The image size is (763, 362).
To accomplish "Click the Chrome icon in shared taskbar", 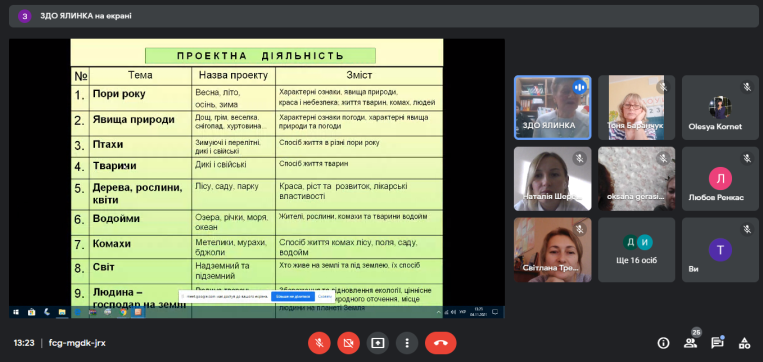I will (x=124, y=312).
